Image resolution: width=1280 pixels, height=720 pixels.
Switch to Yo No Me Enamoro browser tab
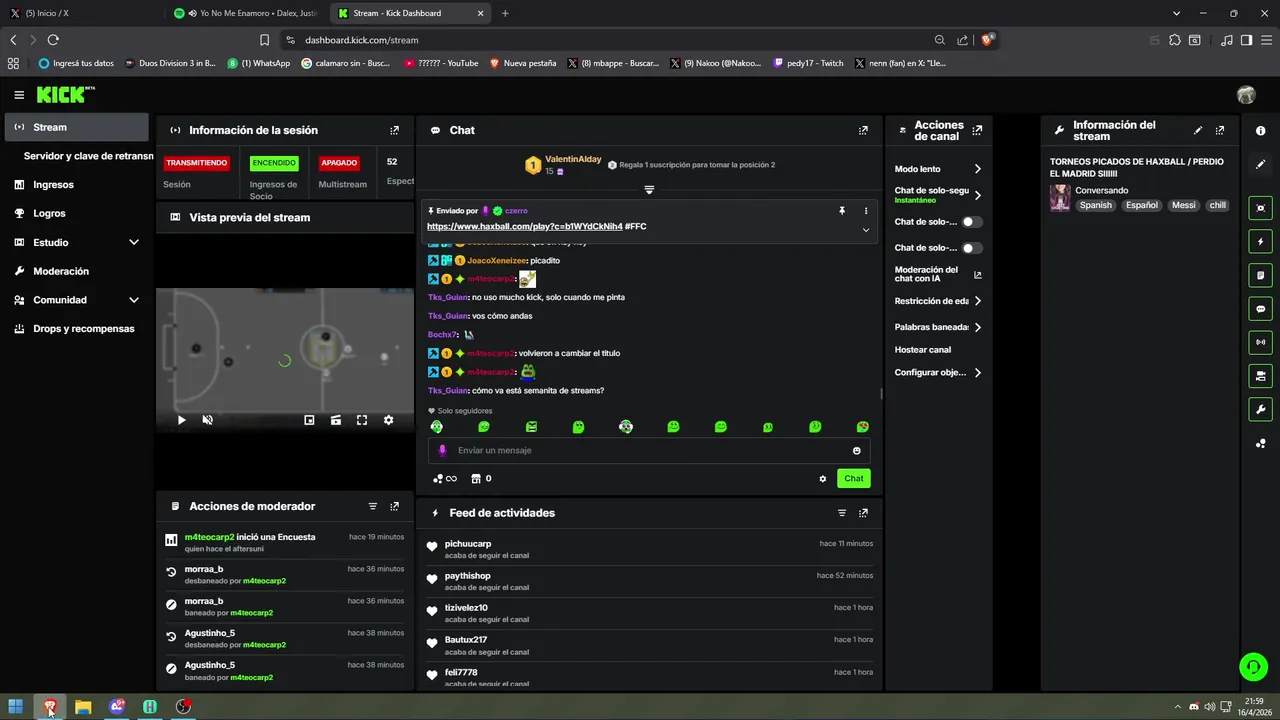[246, 13]
